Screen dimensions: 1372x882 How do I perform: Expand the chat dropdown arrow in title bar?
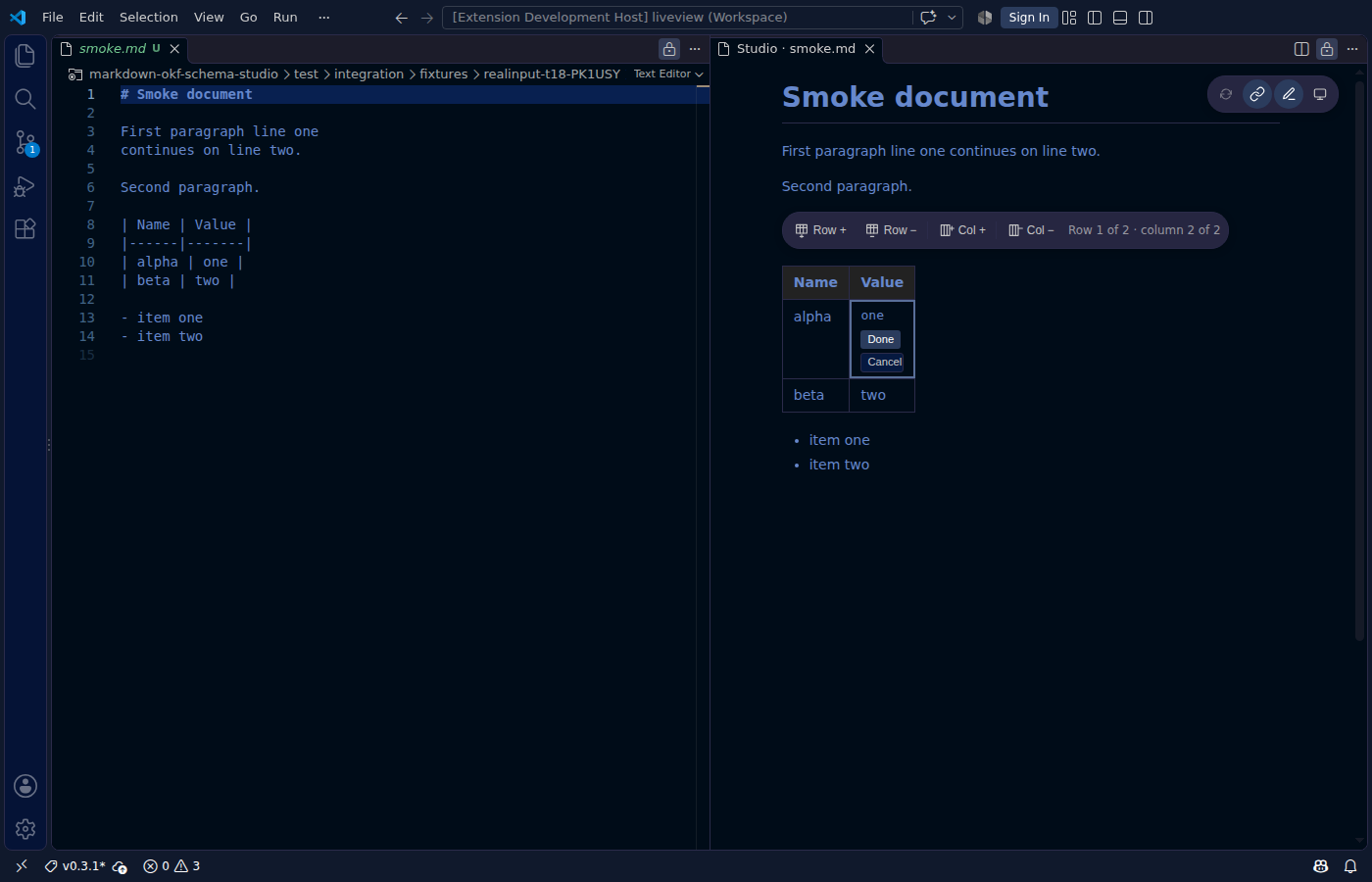click(952, 18)
